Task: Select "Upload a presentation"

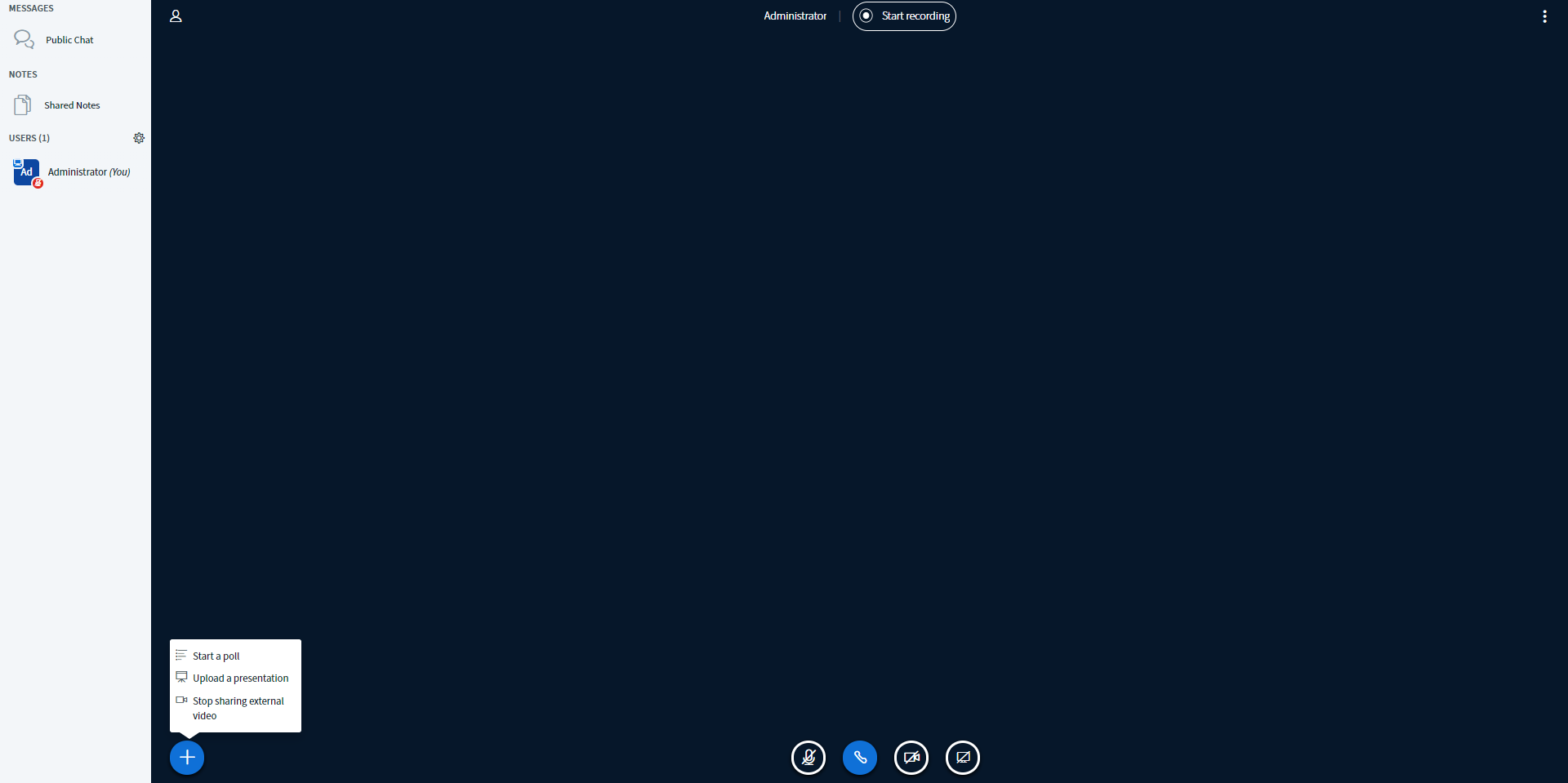Action: tap(240, 678)
